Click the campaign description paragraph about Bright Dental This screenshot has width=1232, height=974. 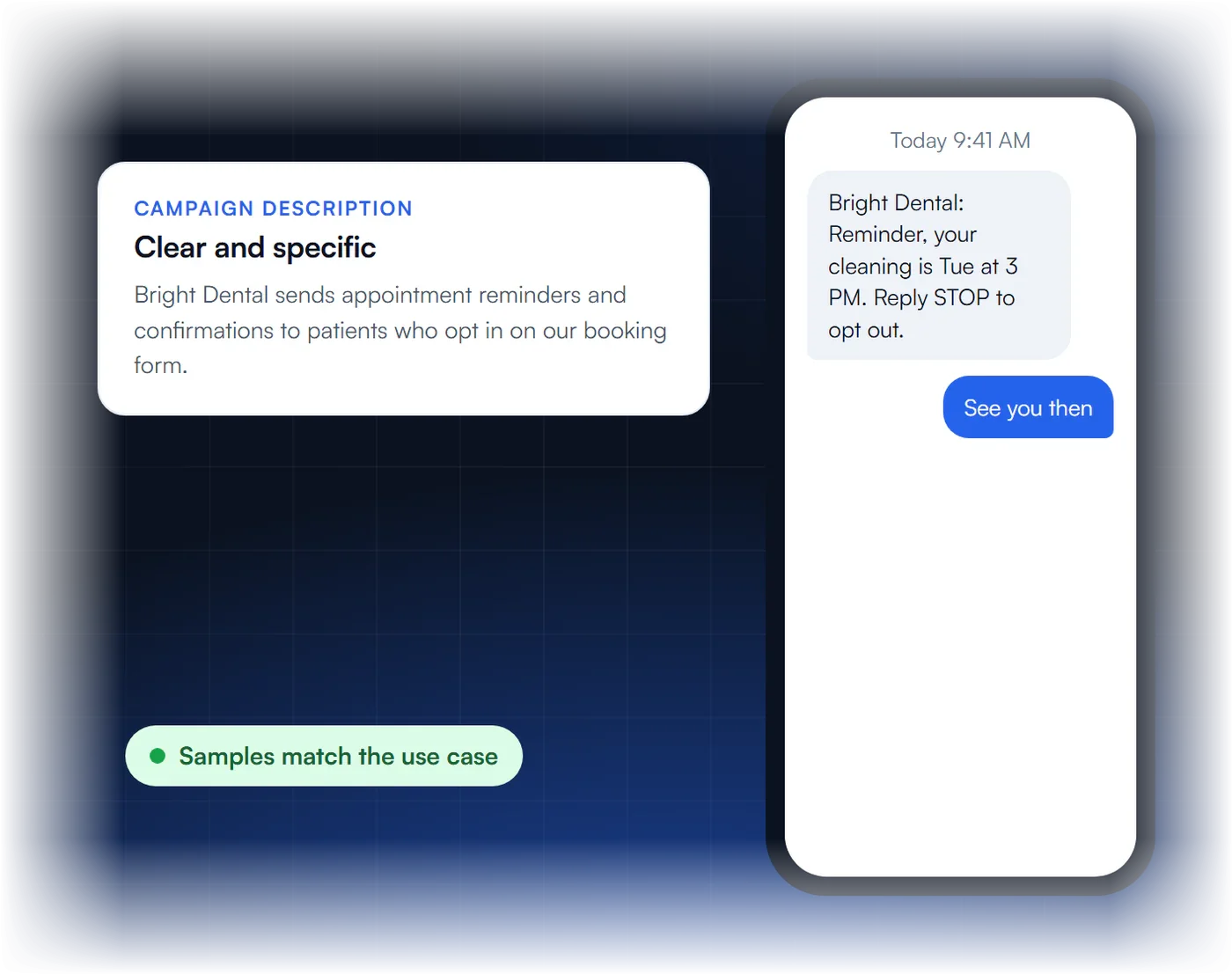400,330
